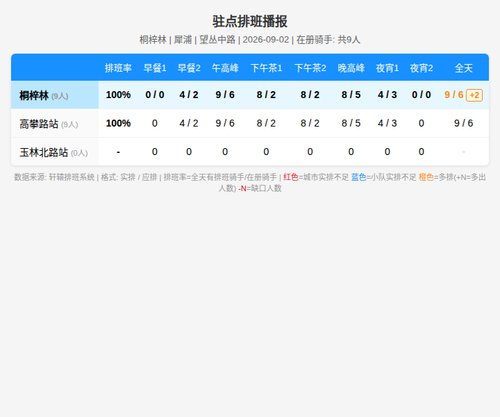Click the 排班率 dash in 玉林北路站 row
Viewport: 500px width, 417px height.
(x=118, y=152)
